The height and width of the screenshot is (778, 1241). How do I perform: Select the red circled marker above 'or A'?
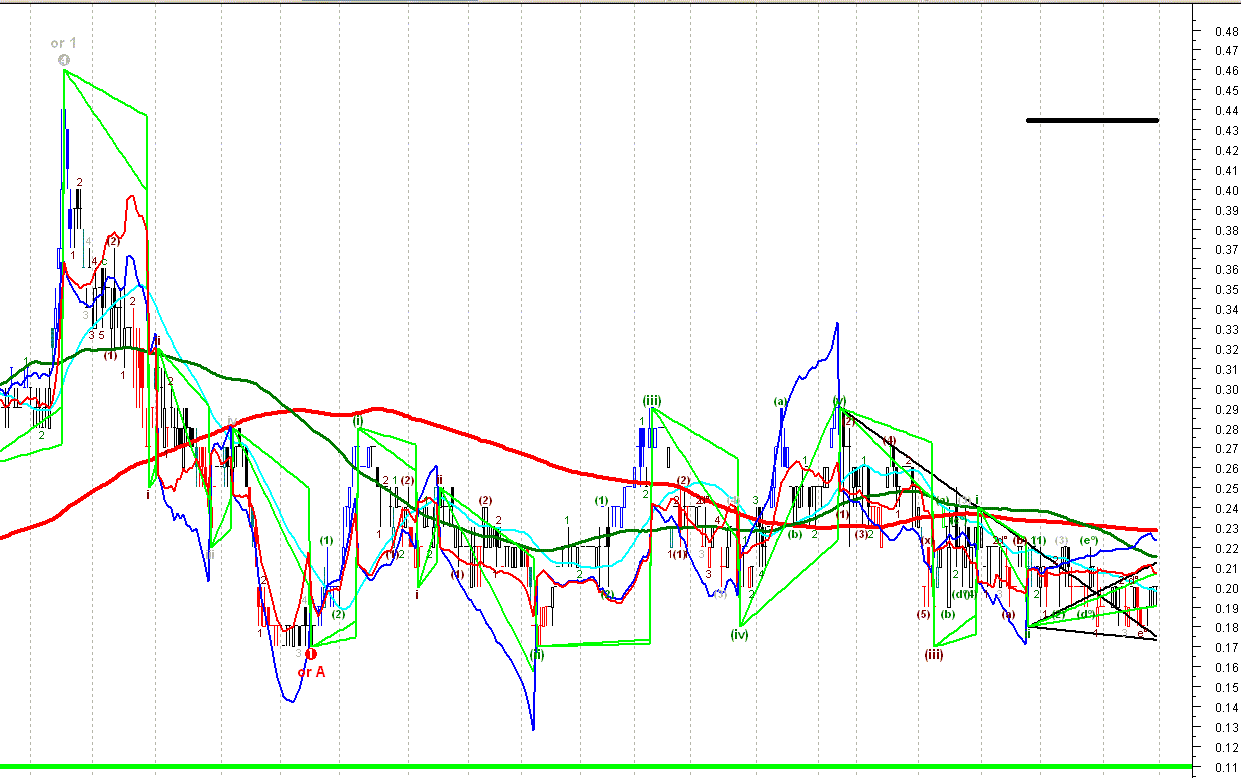pyautogui.click(x=311, y=654)
